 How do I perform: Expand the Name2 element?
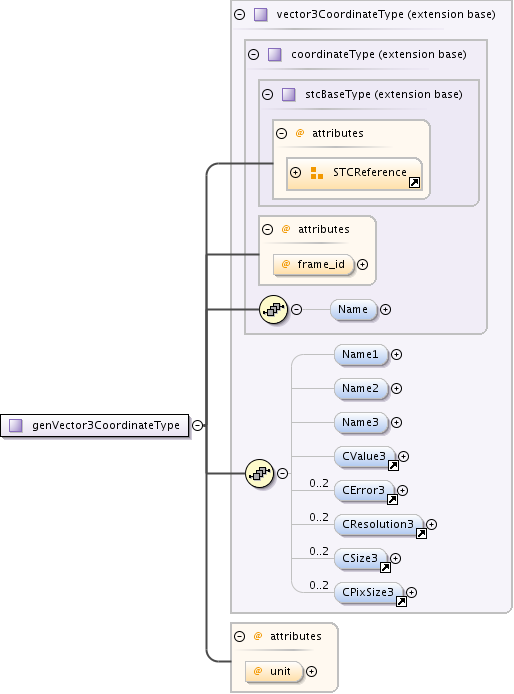click(x=396, y=389)
